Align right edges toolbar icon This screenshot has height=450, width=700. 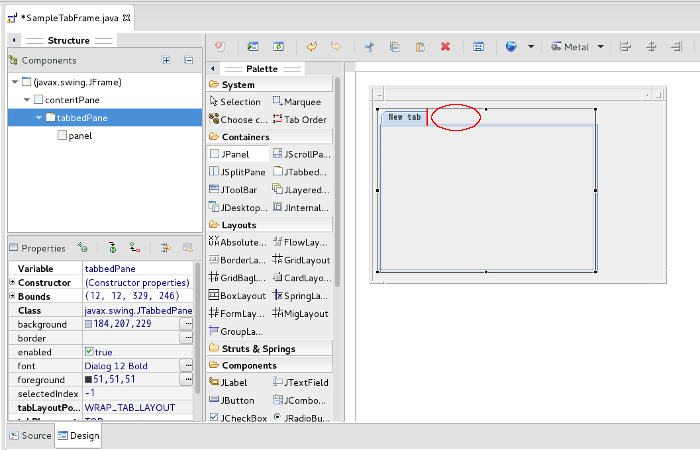[x=676, y=46]
